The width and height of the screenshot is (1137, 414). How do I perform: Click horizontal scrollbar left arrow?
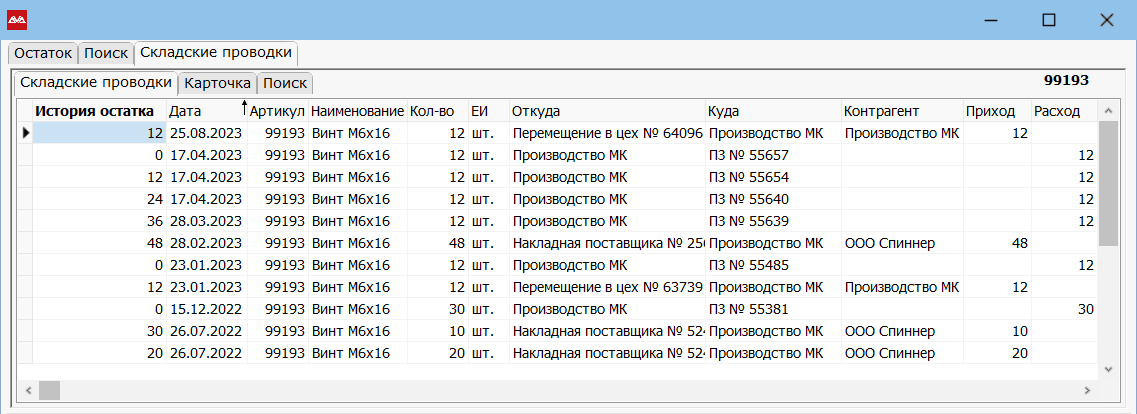pos(28,389)
